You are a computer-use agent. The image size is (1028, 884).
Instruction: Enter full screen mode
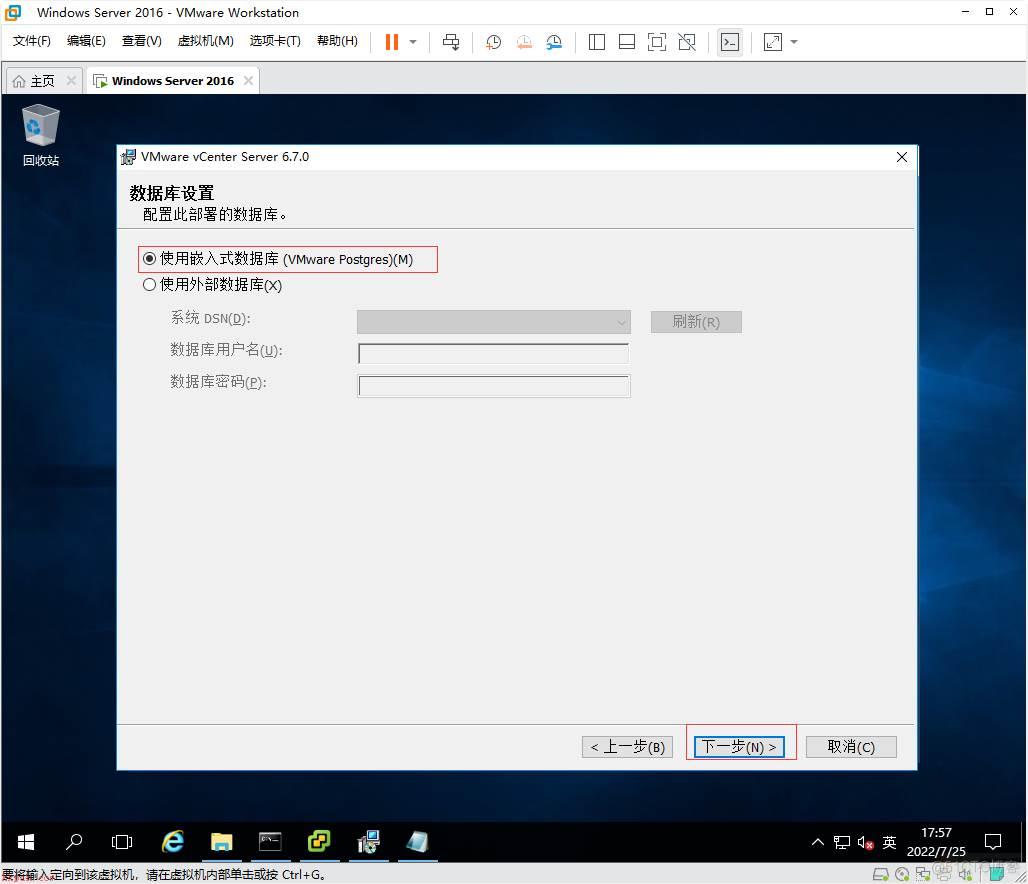(657, 42)
